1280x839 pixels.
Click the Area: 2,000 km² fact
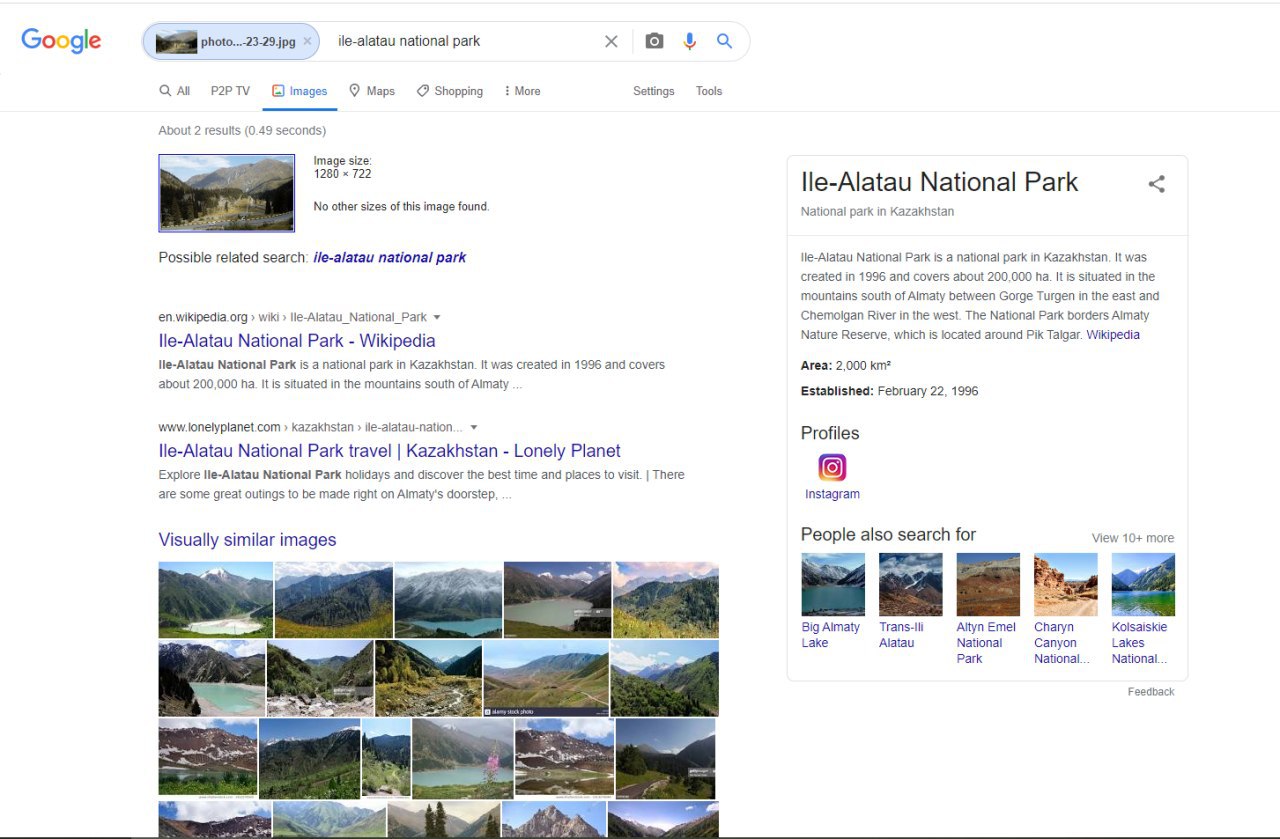click(x=846, y=366)
